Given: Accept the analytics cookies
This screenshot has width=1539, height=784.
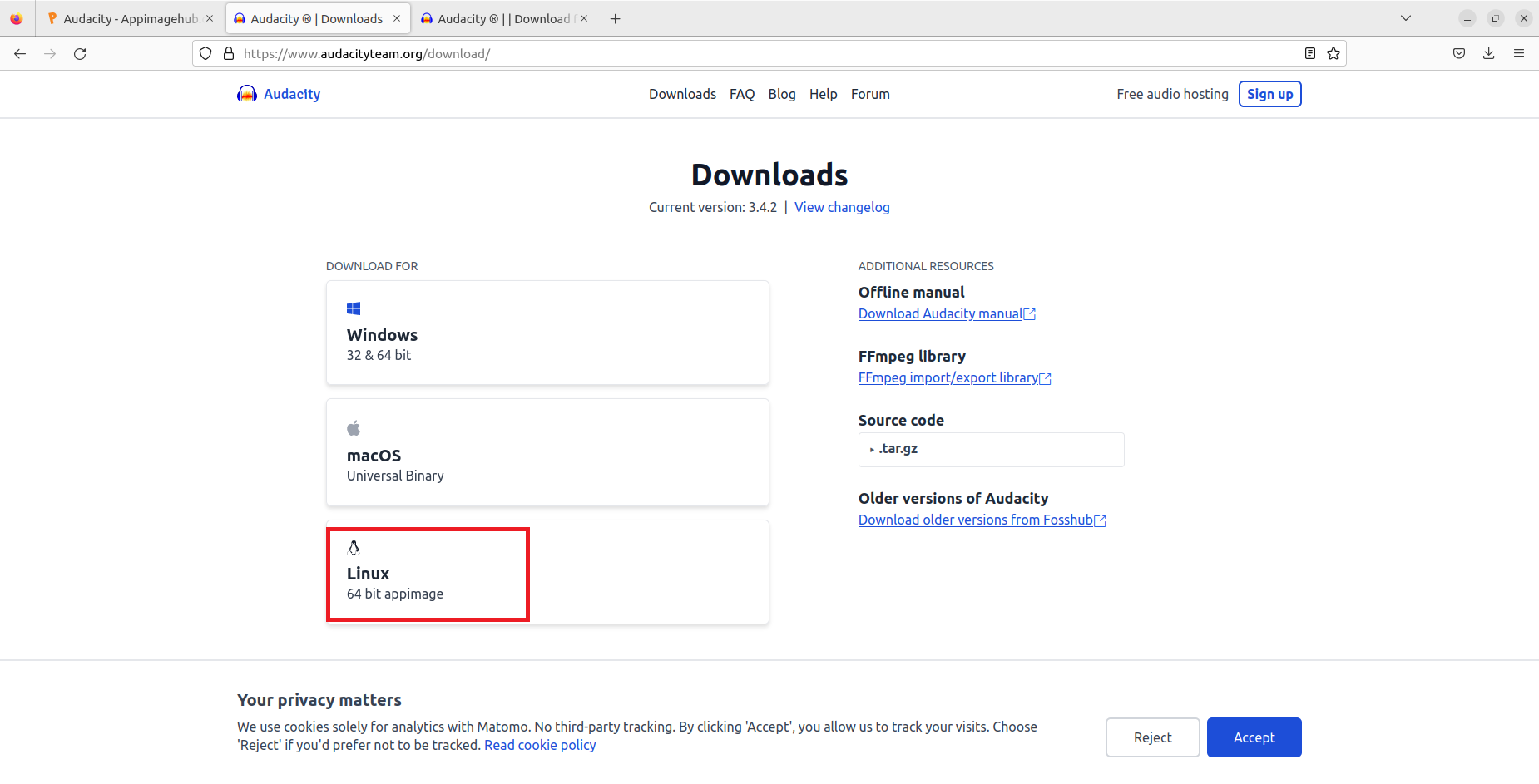Looking at the screenshot, I should (1254, 737).
